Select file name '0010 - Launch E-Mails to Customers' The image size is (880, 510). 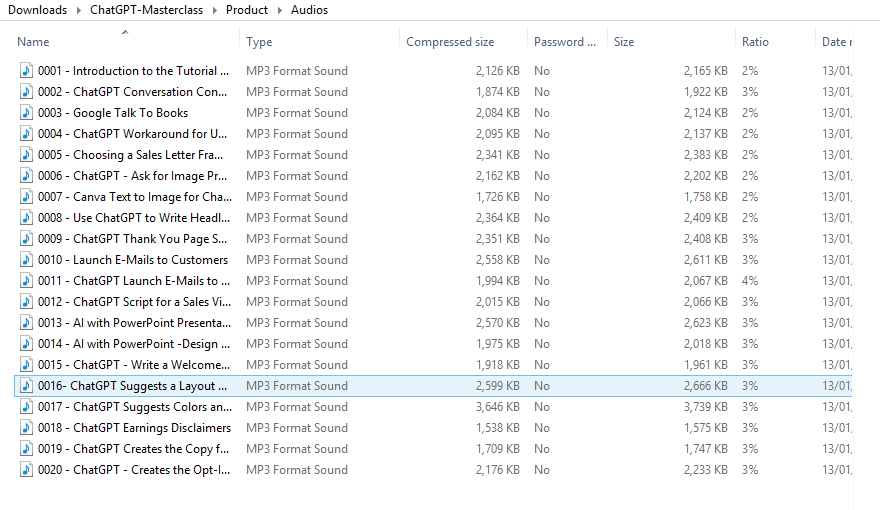133,260
